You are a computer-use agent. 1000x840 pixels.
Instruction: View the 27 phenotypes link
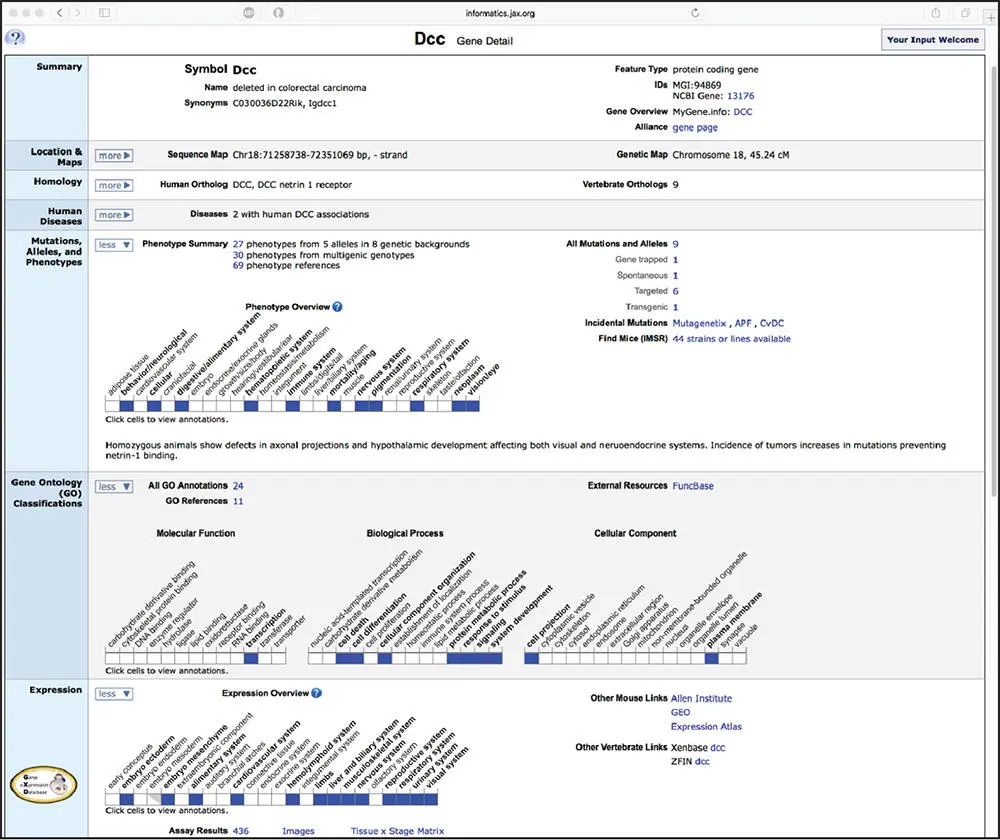click(x=238, y=244)
